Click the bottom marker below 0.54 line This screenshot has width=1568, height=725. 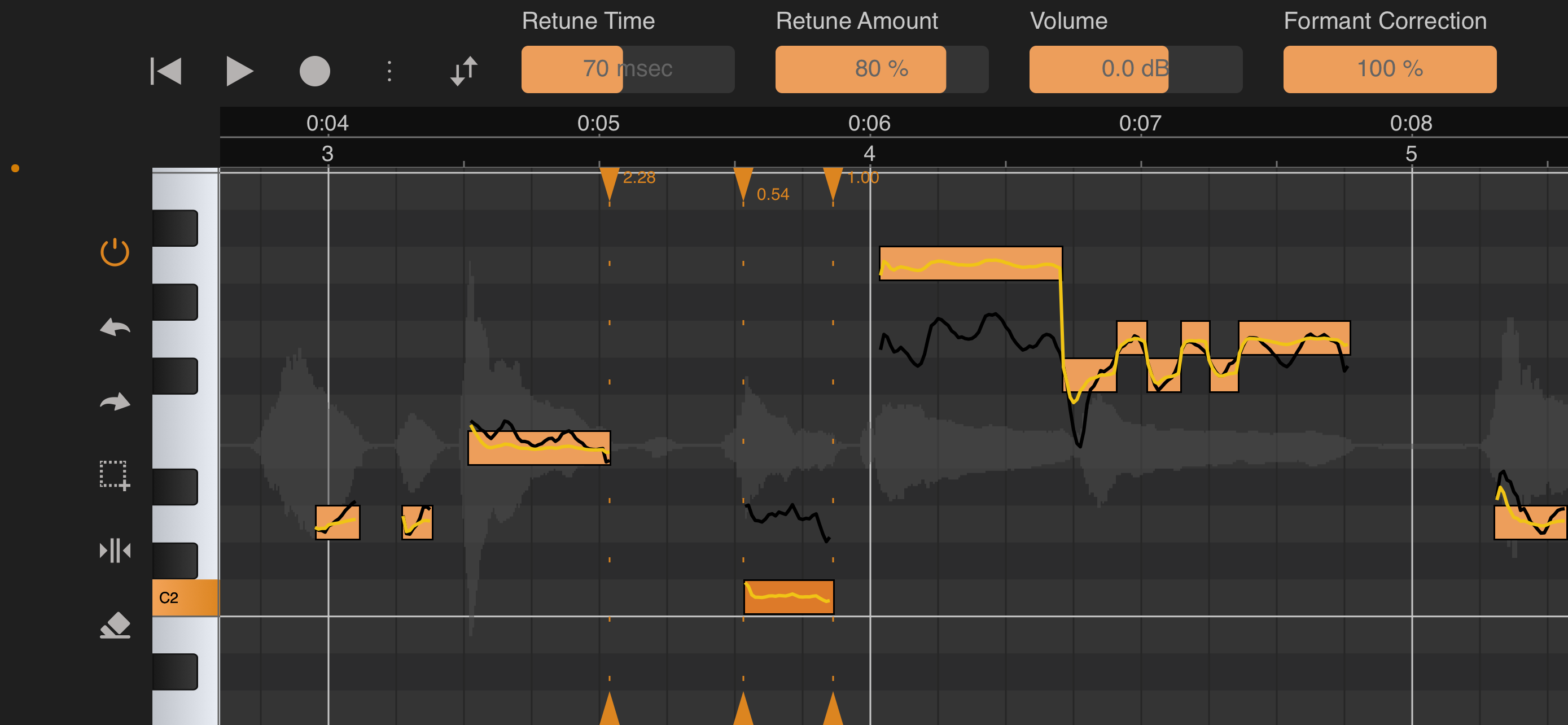(743, 709)
